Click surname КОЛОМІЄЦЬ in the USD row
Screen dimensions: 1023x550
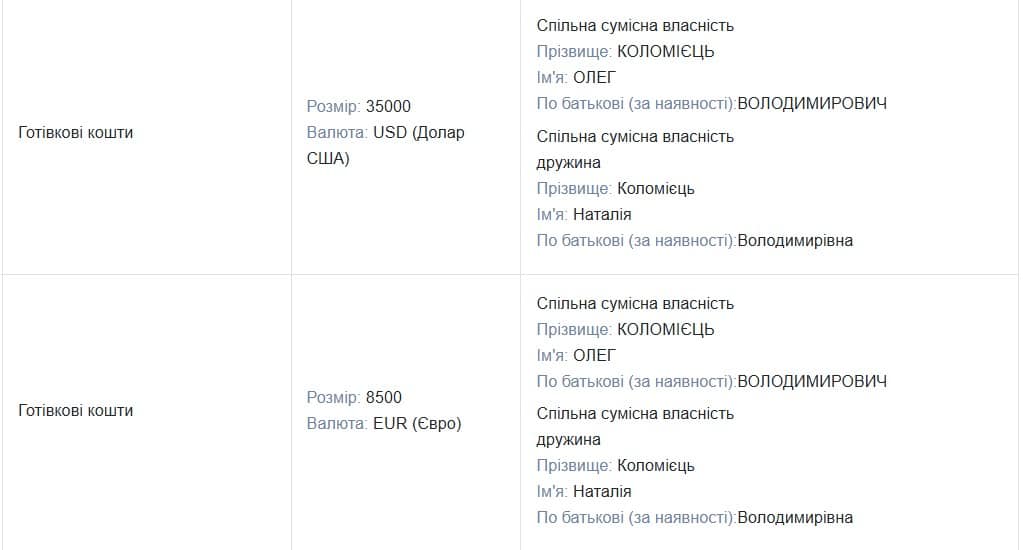pos(666,52)
